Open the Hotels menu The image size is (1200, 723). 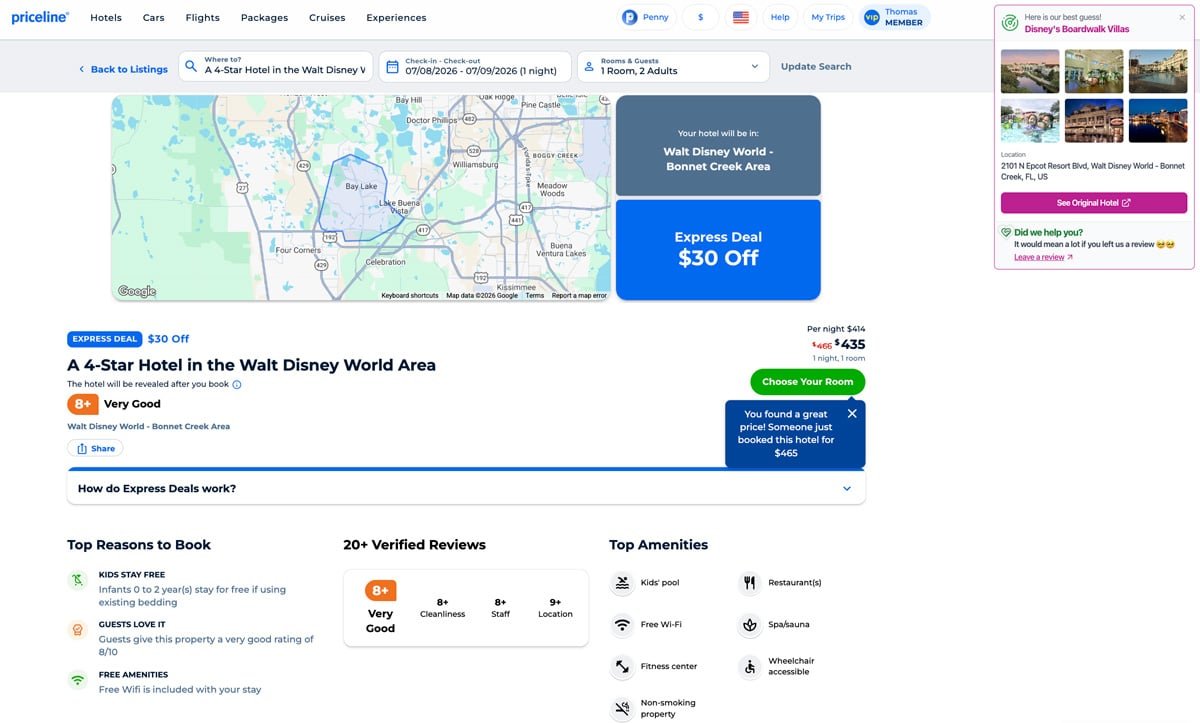(x=106, y=17)
